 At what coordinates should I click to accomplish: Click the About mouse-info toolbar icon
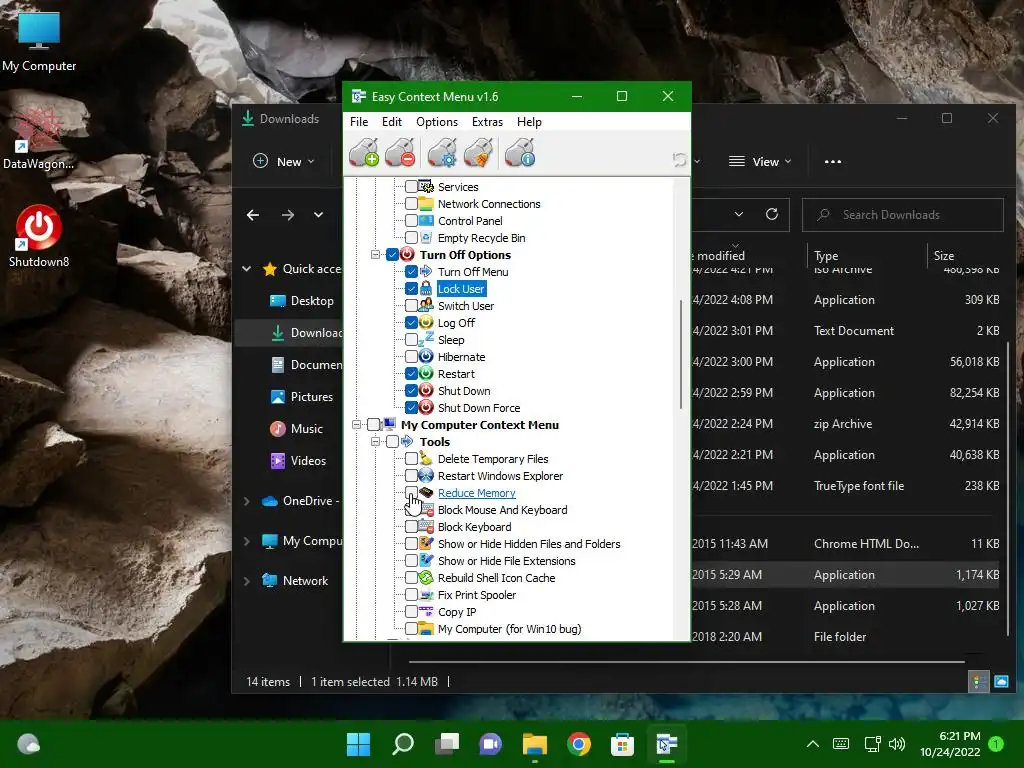(520, 152)
